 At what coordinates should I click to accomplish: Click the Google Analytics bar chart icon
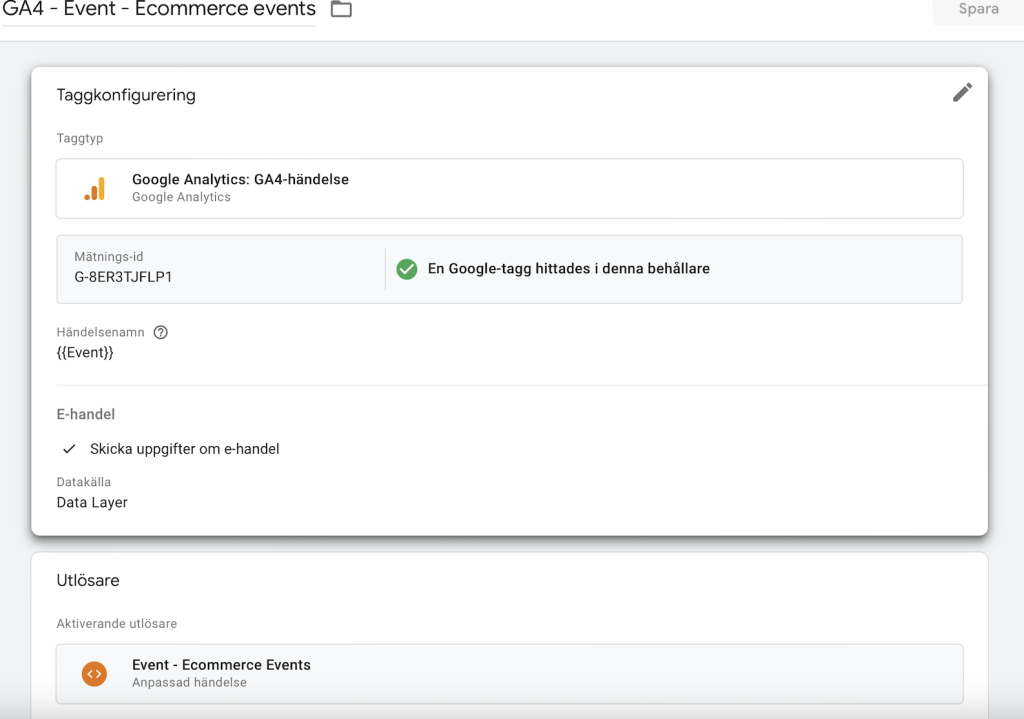tap(95, 189)
